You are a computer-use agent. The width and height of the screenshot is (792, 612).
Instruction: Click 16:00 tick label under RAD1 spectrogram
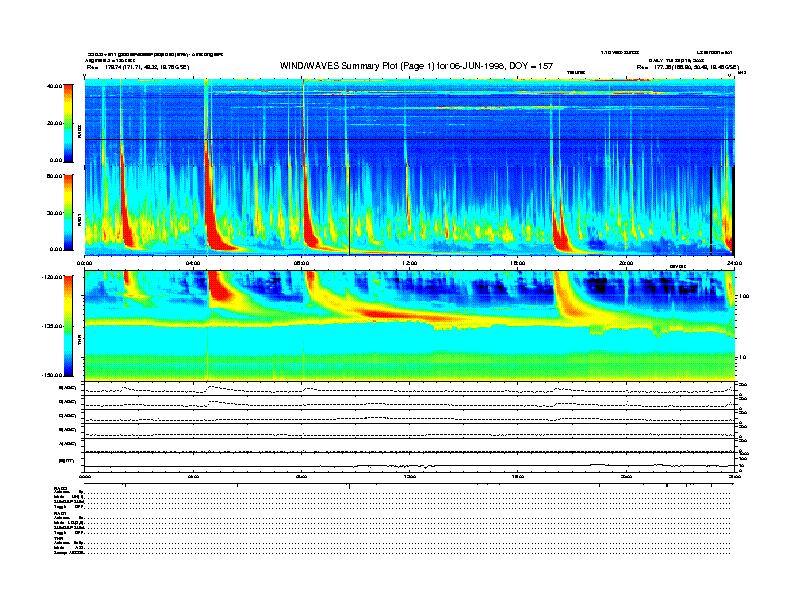click(x=518, y=263)
